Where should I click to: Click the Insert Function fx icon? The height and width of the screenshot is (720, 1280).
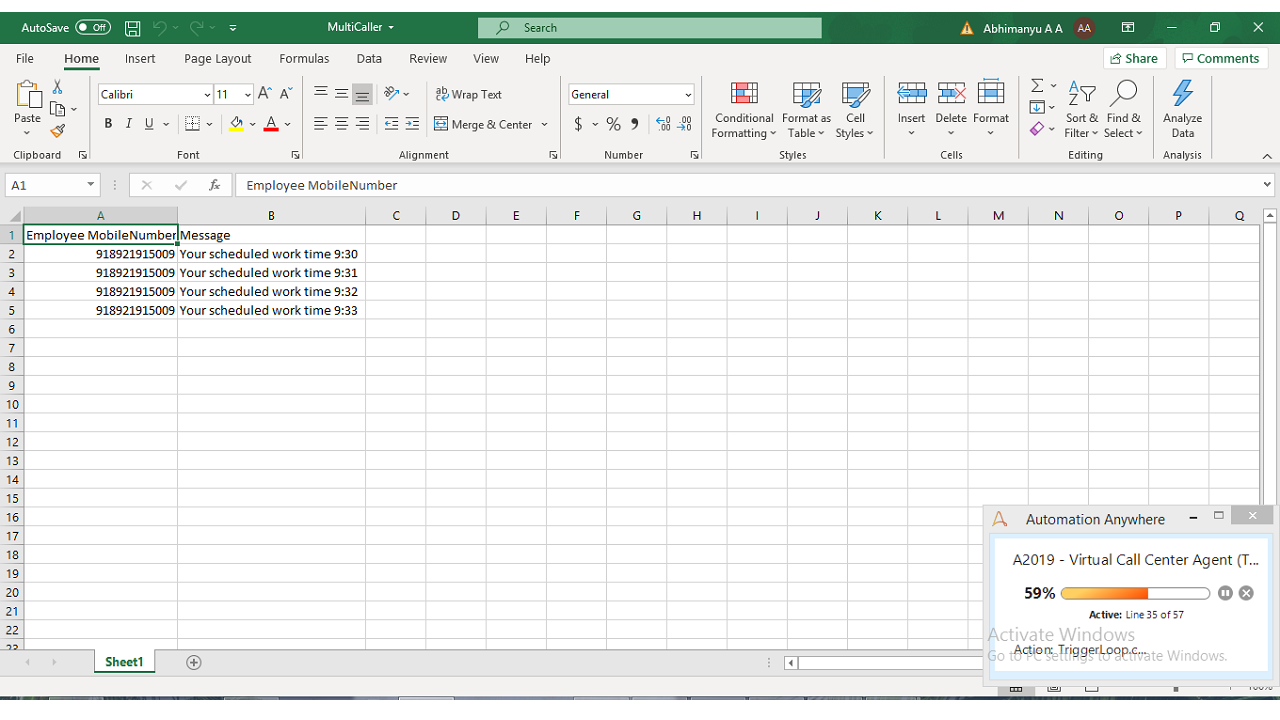[214, 185]
